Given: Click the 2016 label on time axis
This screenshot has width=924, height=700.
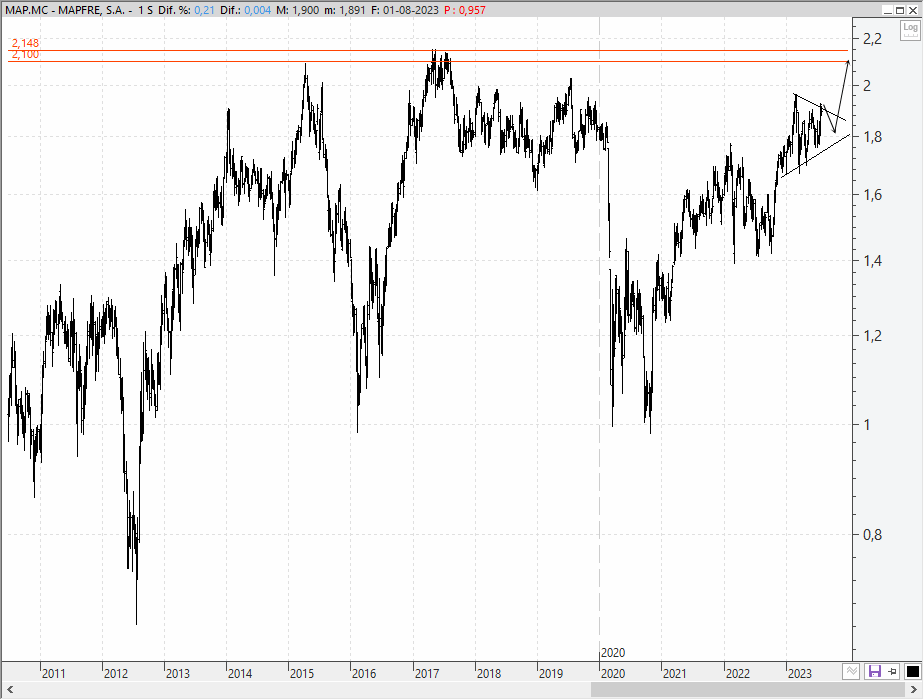Looking at the screenshot, I should (364, 673).
